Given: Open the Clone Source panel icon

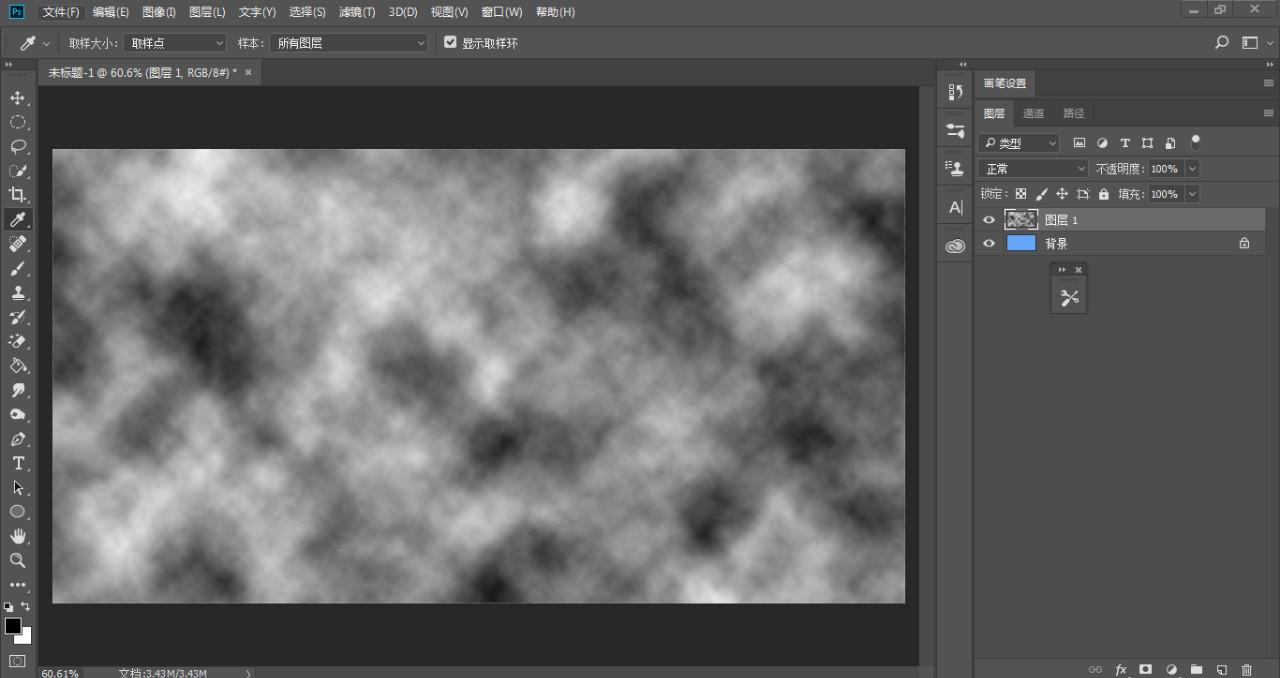Looking at the screenshot, I should [955, 168].
